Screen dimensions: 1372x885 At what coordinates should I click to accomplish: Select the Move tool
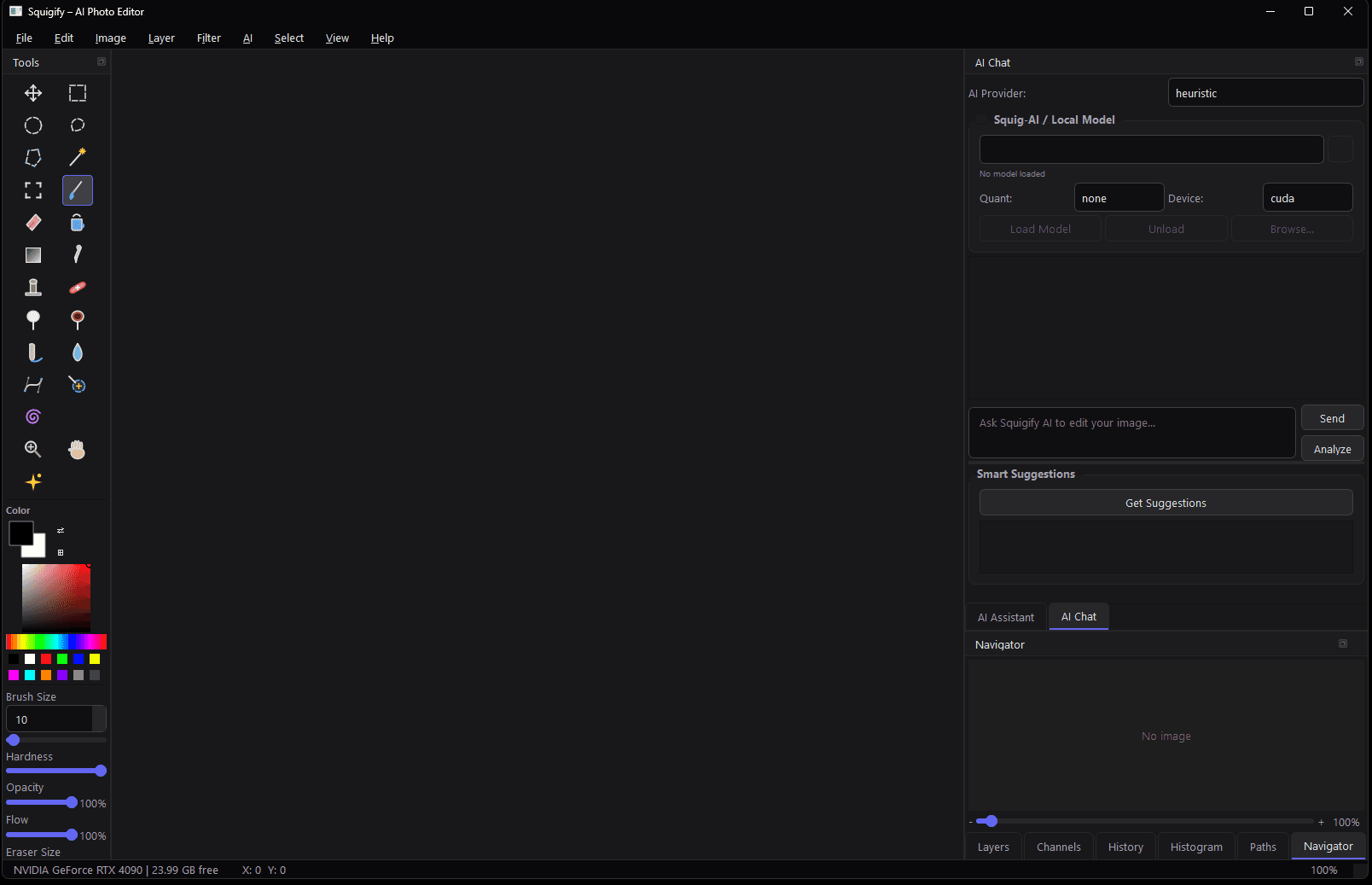tap(33, 93)
